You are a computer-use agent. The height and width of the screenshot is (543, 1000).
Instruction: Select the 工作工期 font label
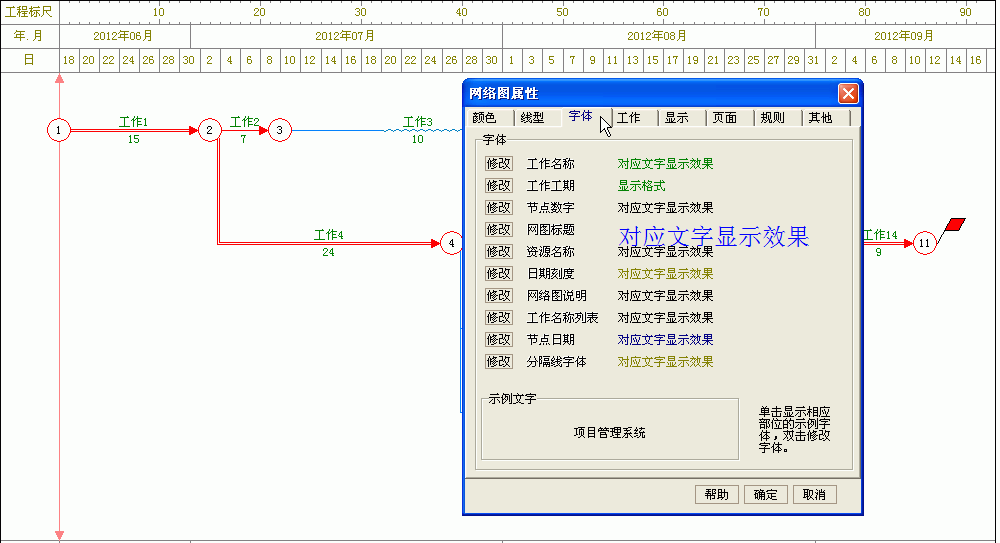(x=550, y=186)
